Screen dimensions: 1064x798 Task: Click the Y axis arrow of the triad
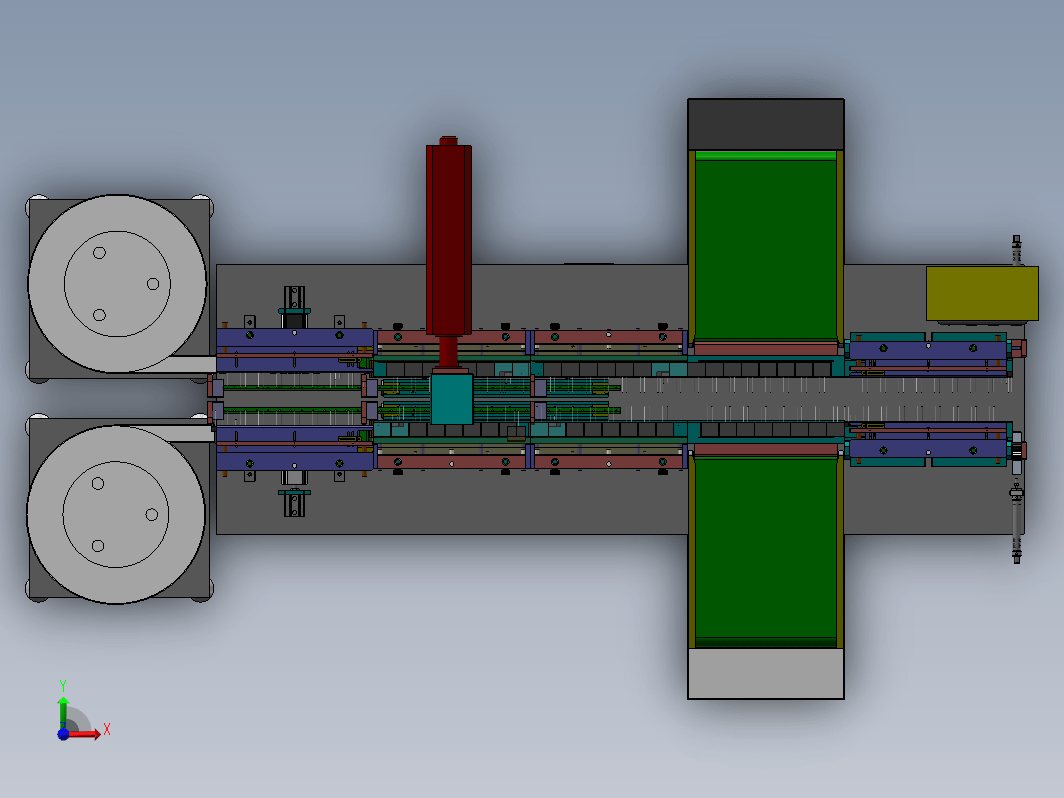pyautogui.click(x=63, y=710)
